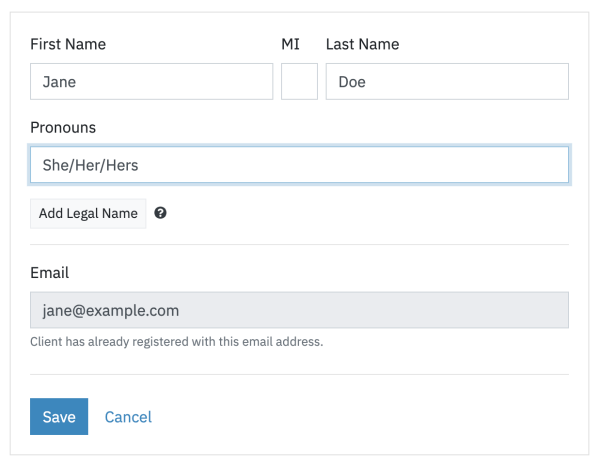Image resolution: width=600 pixels, height=465 pixels.
Task: Click the divider line above the Save button
Action: tap(300, 374)
